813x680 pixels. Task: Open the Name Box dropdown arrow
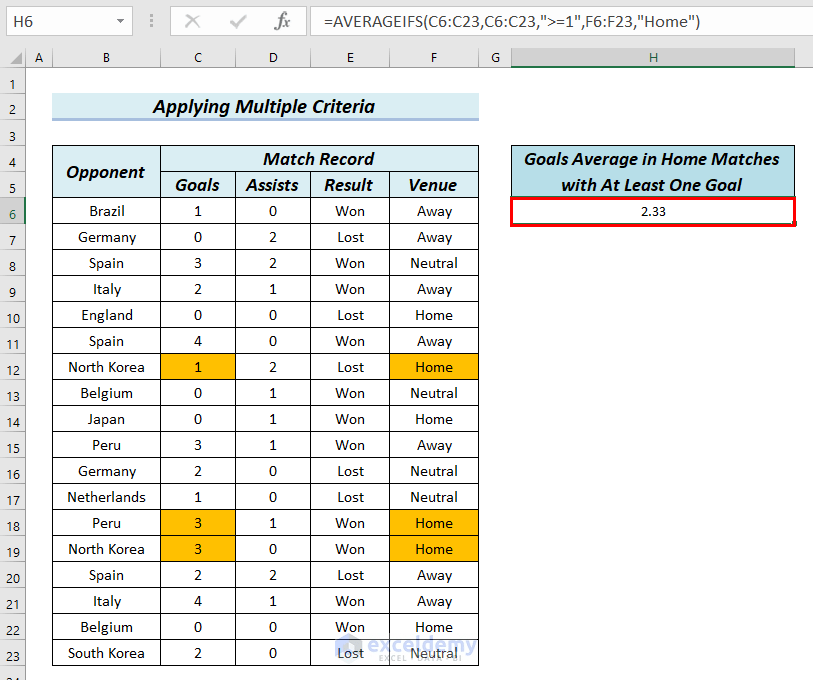pos(123,20)
